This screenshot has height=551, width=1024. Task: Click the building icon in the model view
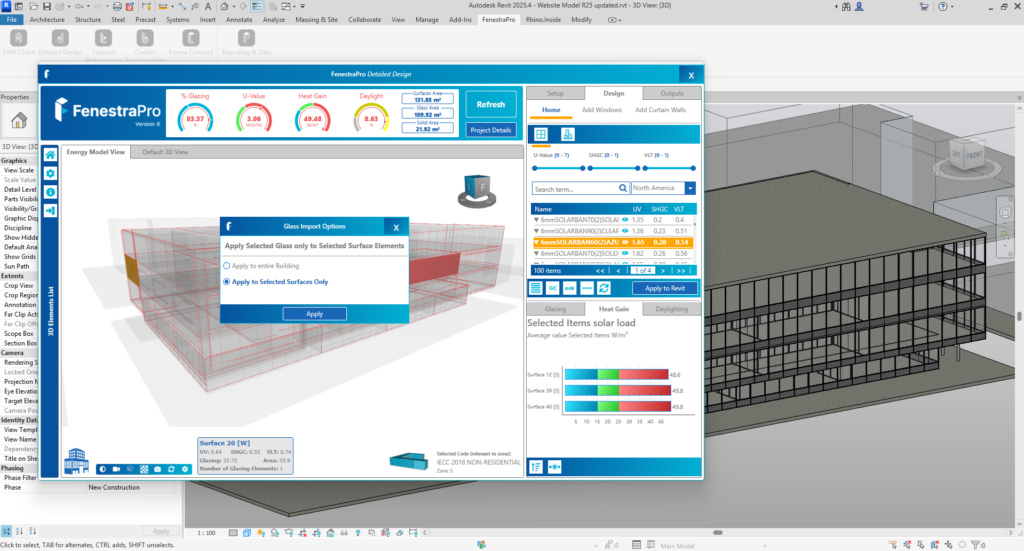[76, 460]
